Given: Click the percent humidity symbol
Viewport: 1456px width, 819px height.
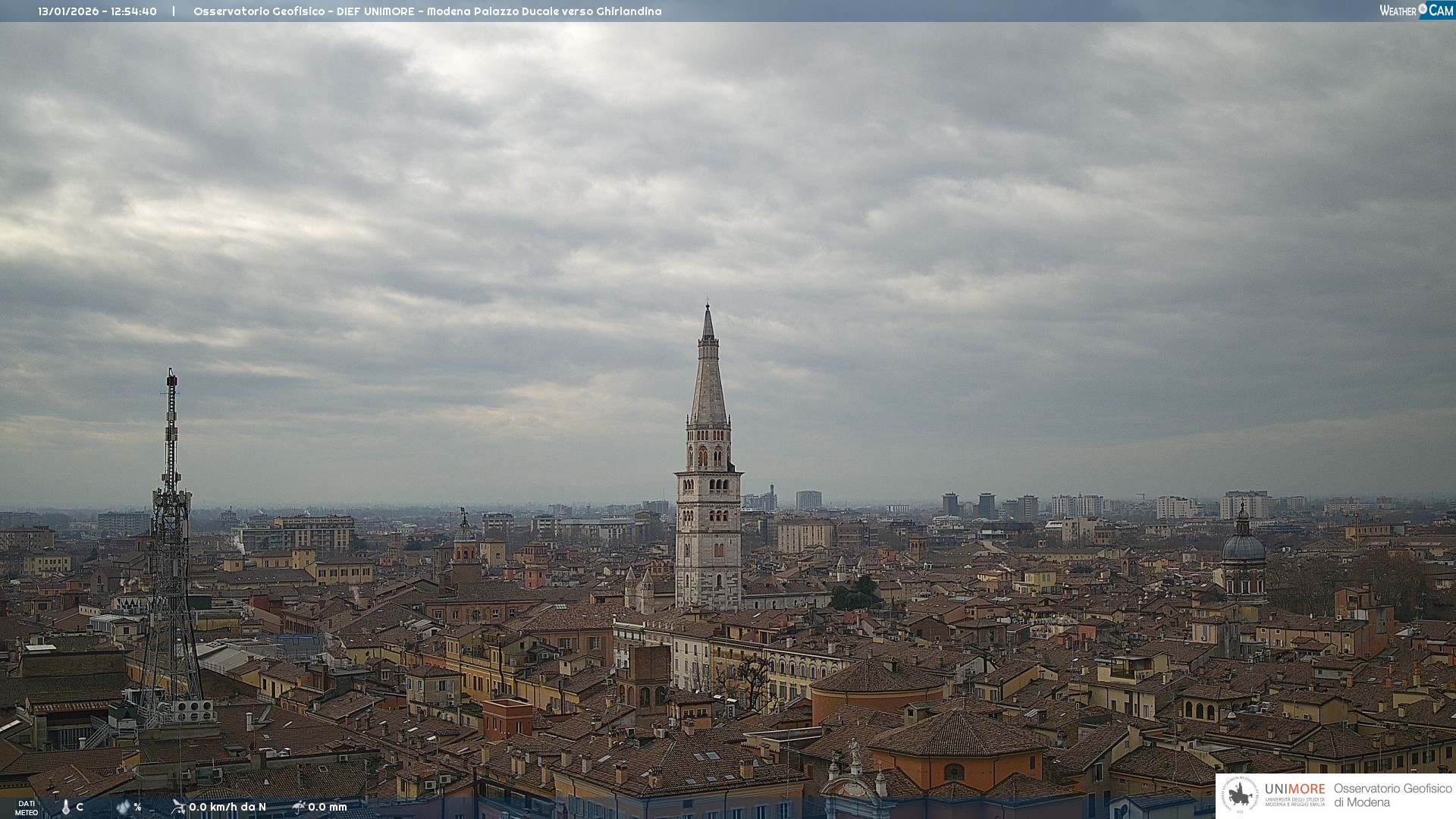Looking at the screenshot, I should pos(137,807).
